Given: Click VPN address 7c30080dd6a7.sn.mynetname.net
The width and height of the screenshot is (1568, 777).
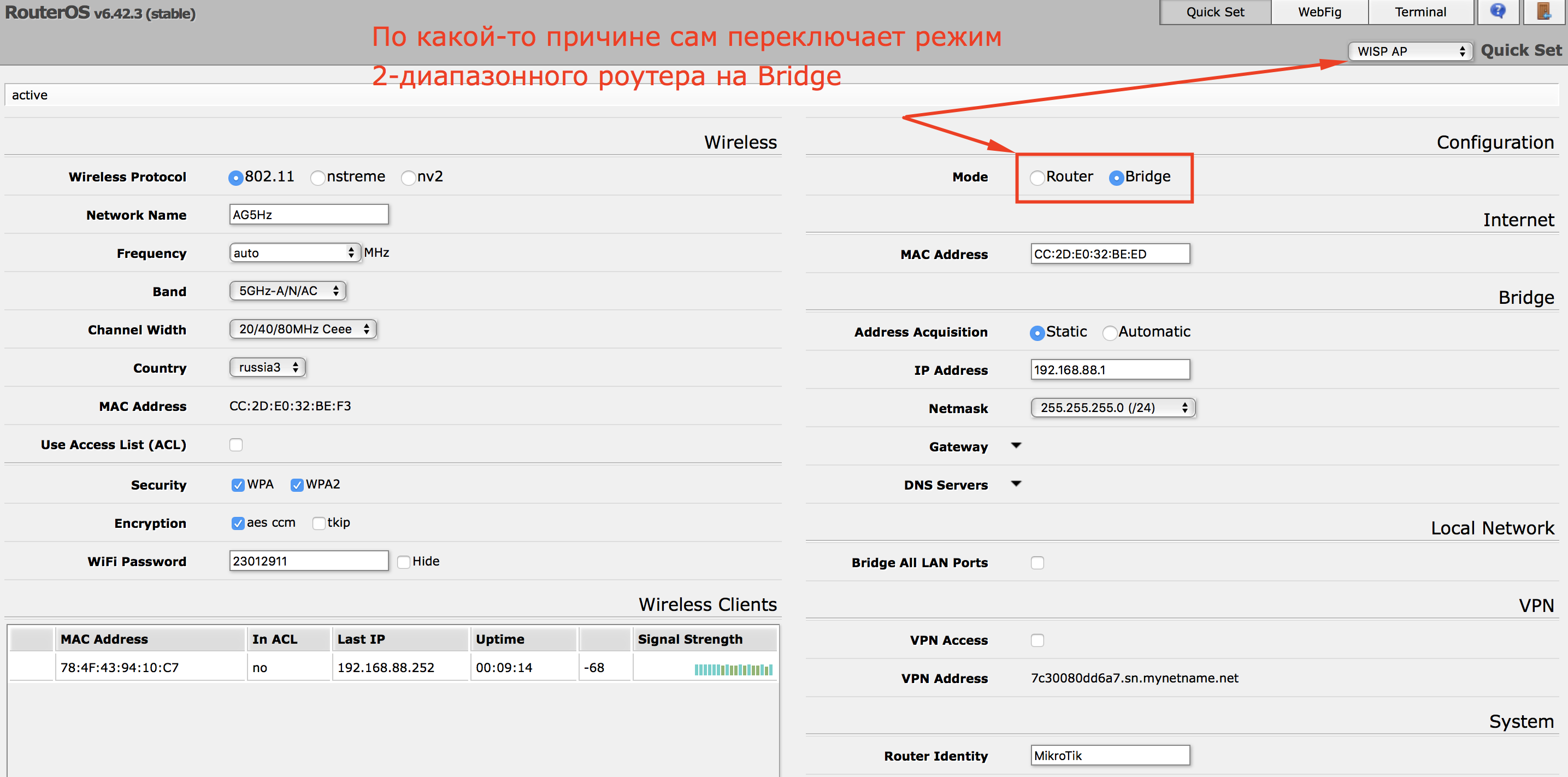Looking at the screenshot, I should (x=1135, y=678).
